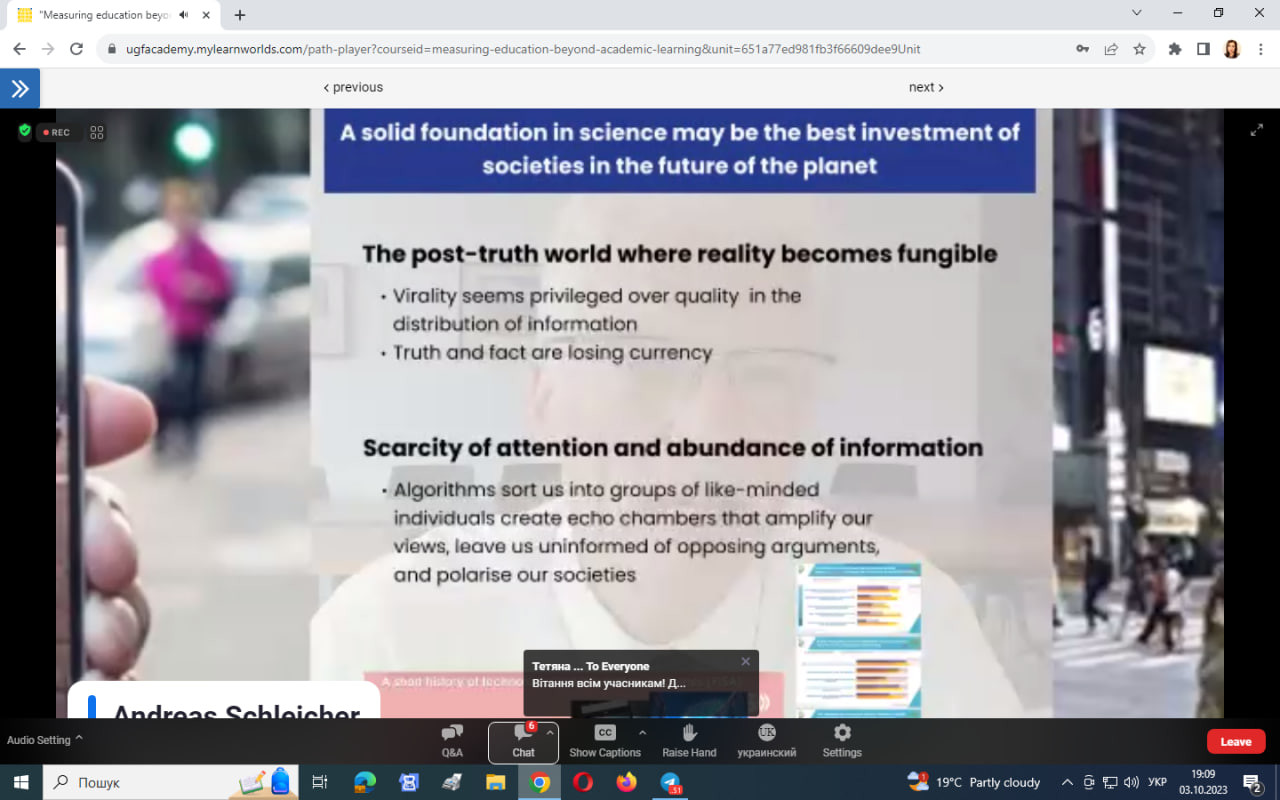This screenshot has height=800, width=1280.
Task: Expand the Audio Setting caret menu
Action: coord(79,739)
